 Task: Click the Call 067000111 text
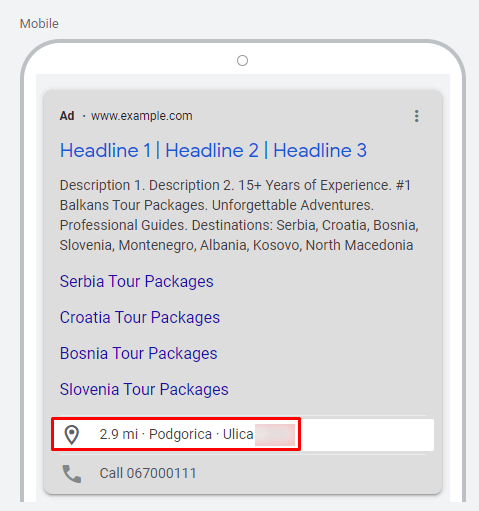click(x=148, y=473)
